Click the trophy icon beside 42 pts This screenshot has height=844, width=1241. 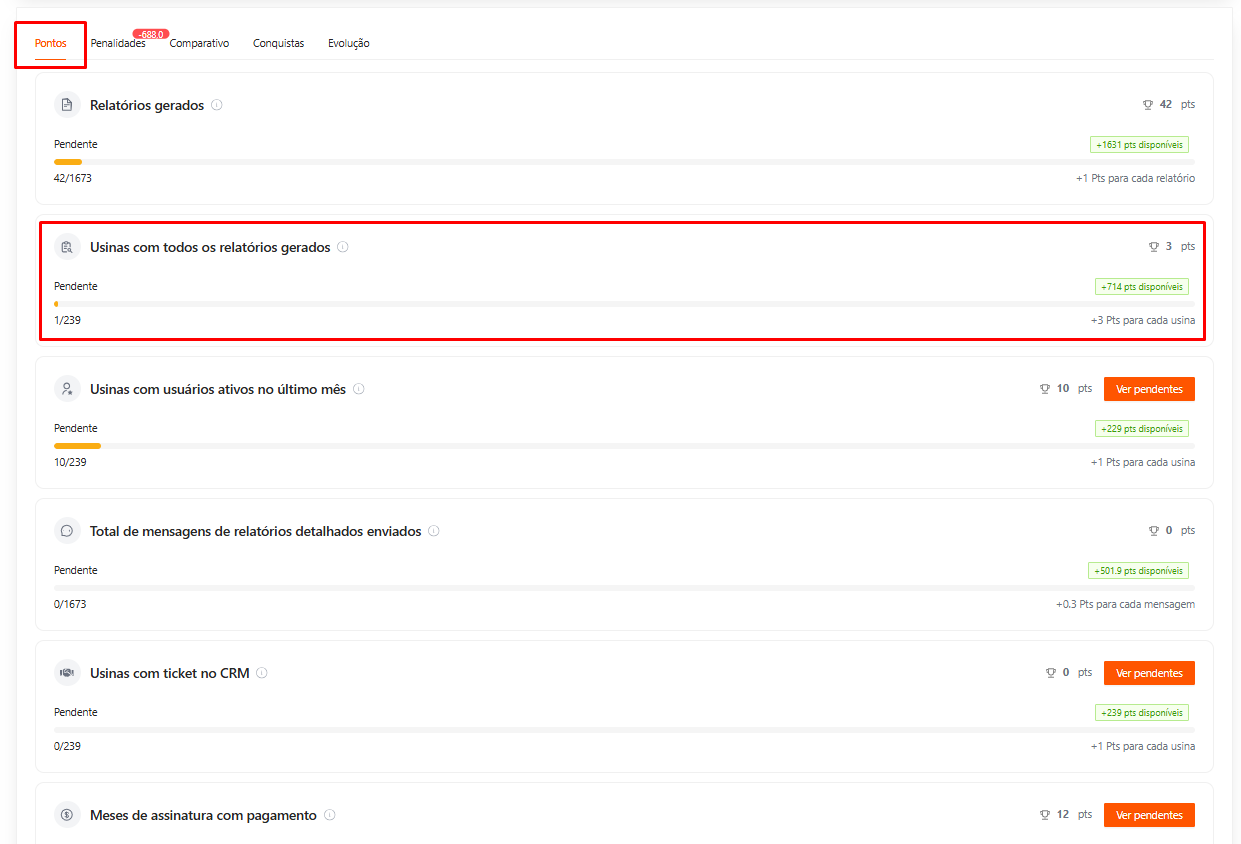[1148, 105]
